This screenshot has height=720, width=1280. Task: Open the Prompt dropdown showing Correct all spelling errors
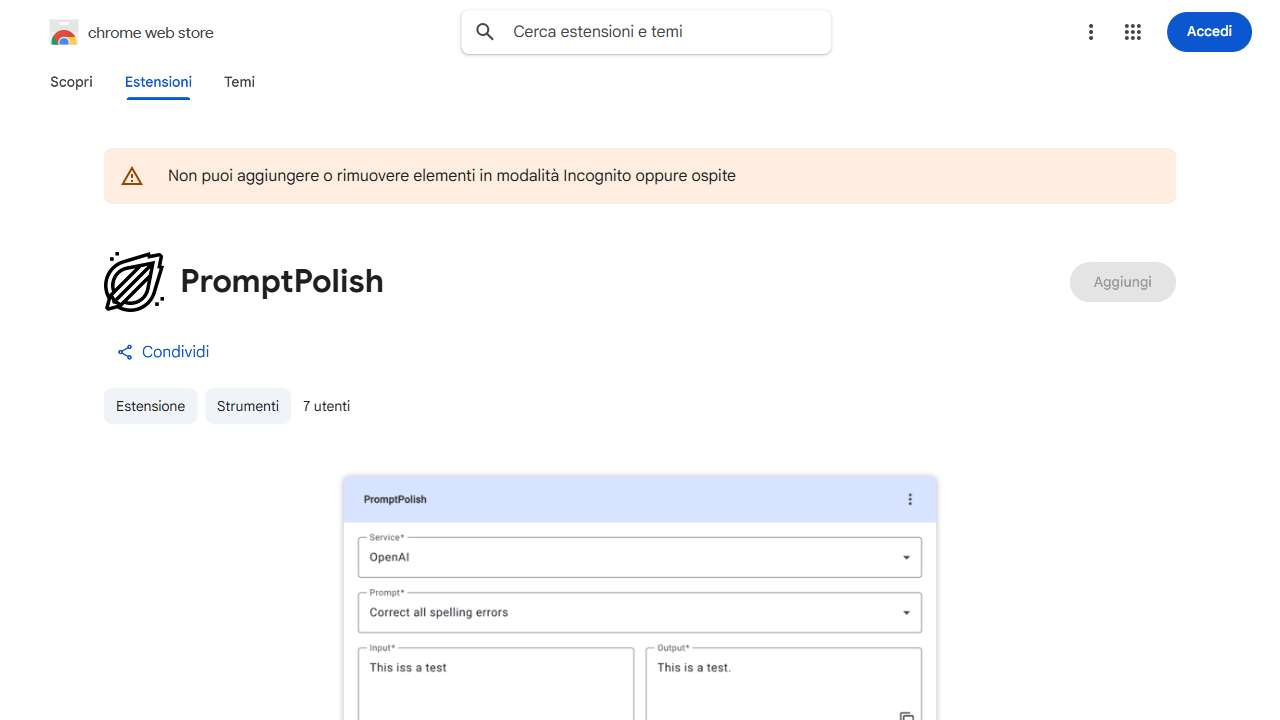click(x=639, y=612)
